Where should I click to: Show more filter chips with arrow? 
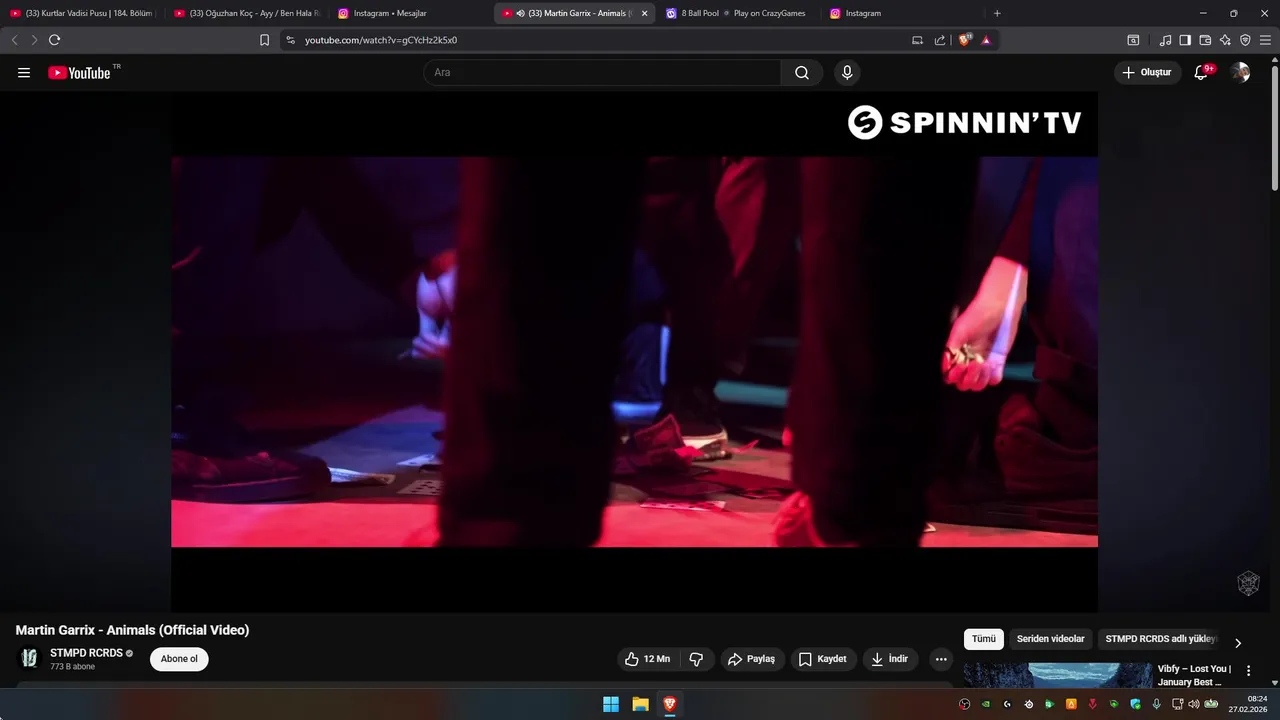click(1238, 643)
